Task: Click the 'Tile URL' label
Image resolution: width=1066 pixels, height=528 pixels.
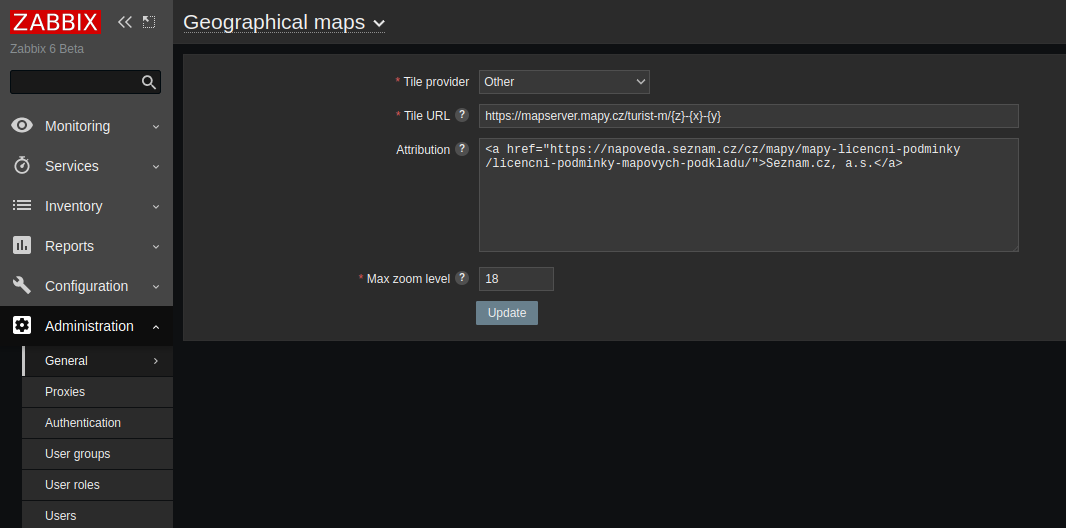Action: 426,116
